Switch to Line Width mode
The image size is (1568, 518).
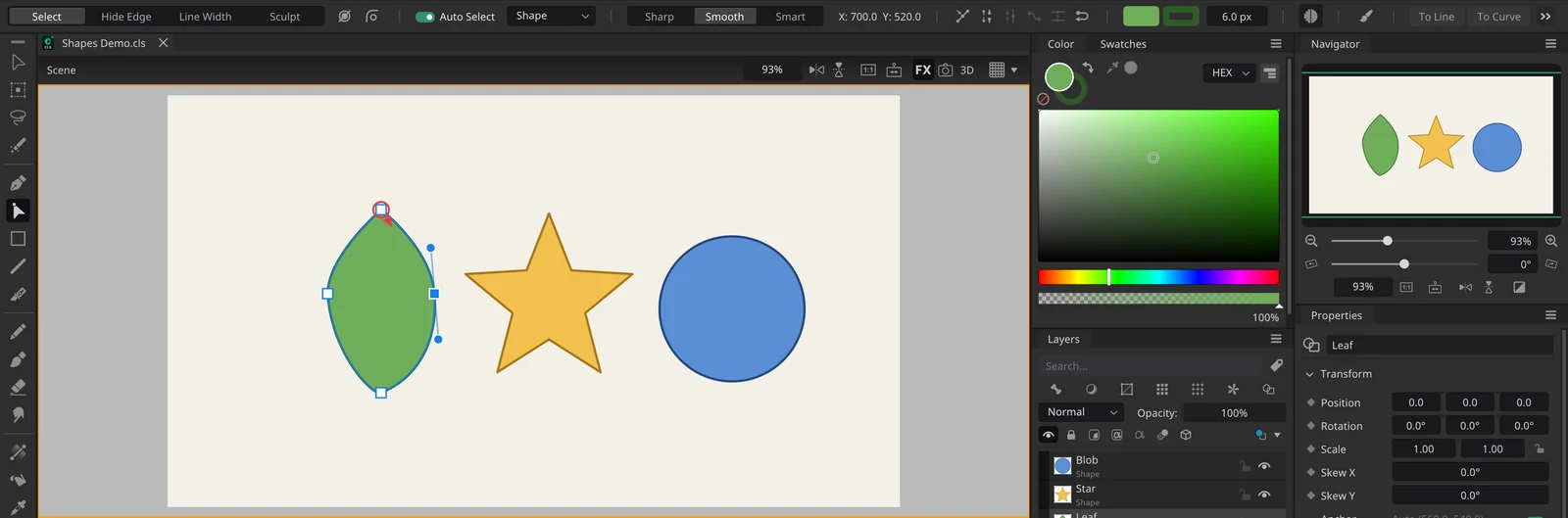pyautogui.click(x=206, y=17)
